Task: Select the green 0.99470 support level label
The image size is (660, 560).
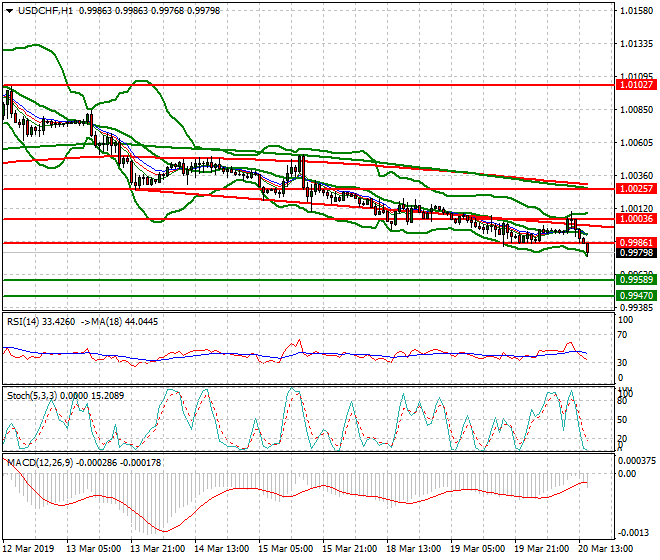Action: pos(636,296)
